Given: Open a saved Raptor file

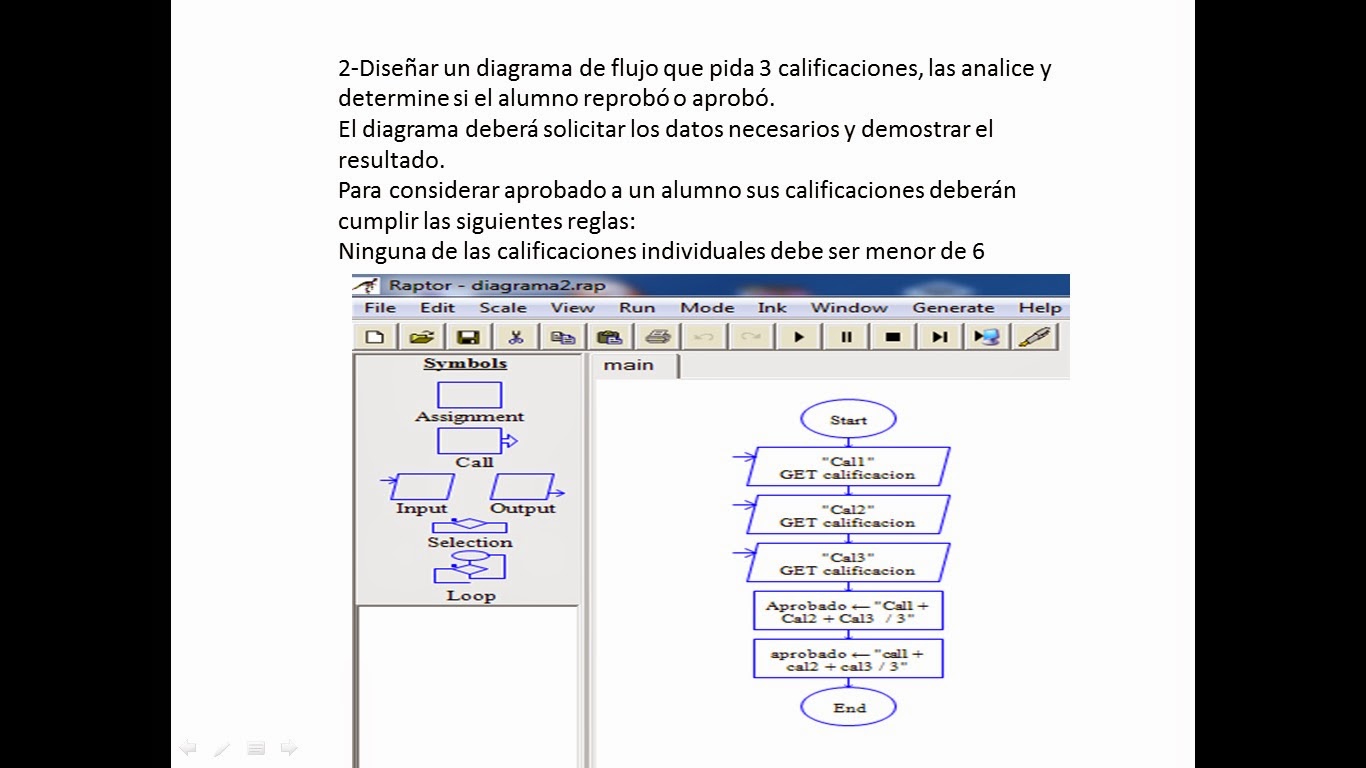Looking at the screenshot, I should click(420, 337).
